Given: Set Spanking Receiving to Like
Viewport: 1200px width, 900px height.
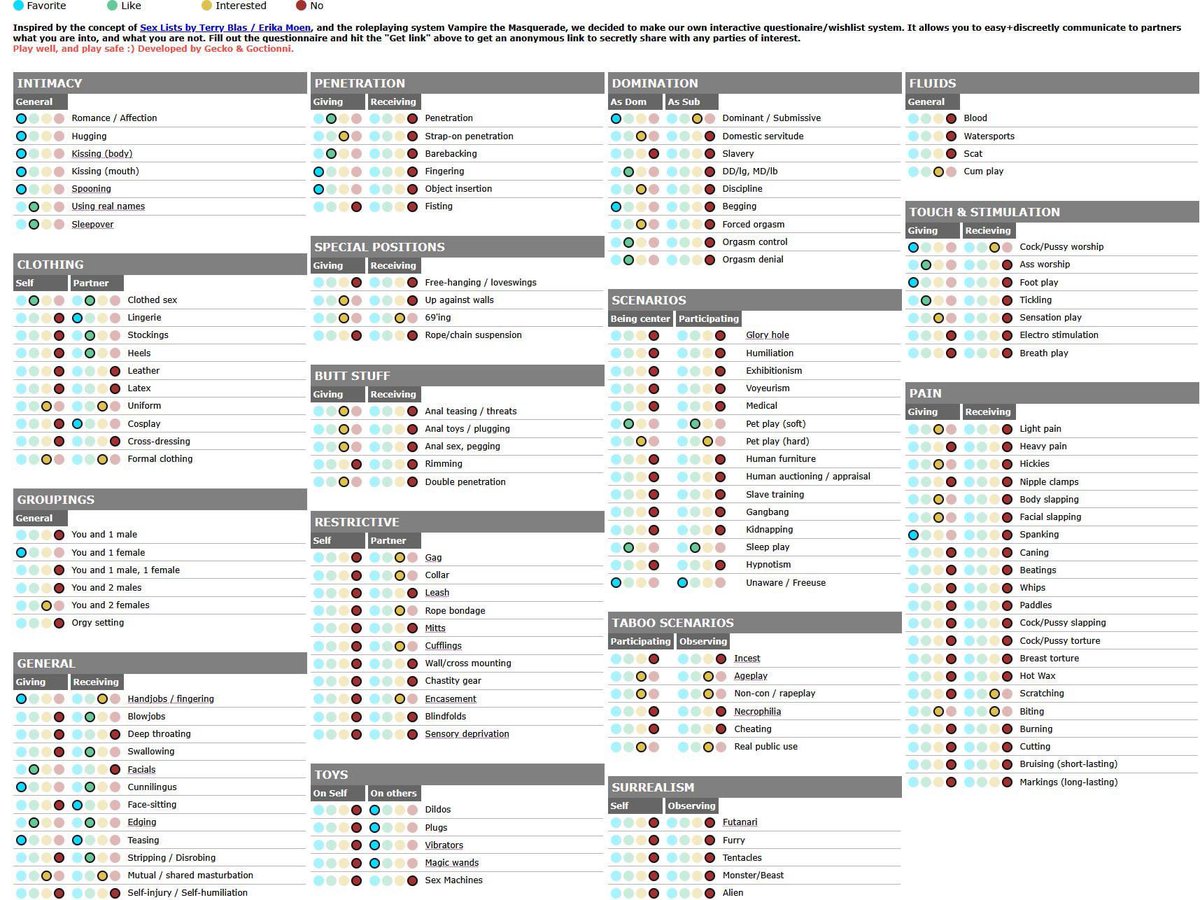Looking at the screenshot, I should coord(982,535).
